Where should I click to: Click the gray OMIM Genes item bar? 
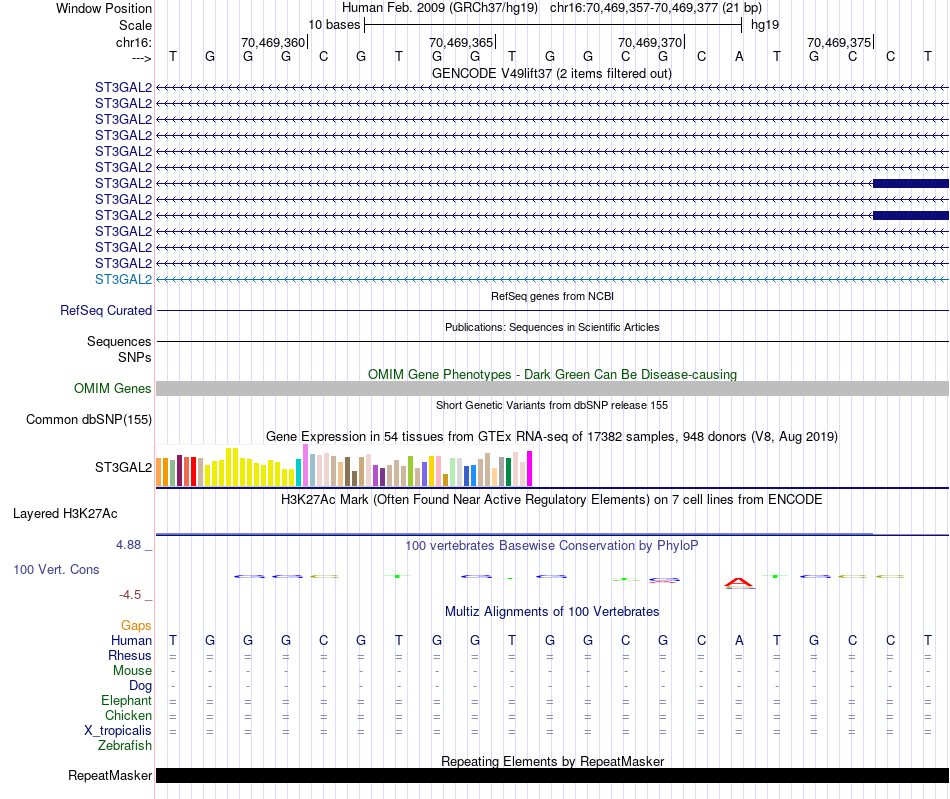pos(552,388)
